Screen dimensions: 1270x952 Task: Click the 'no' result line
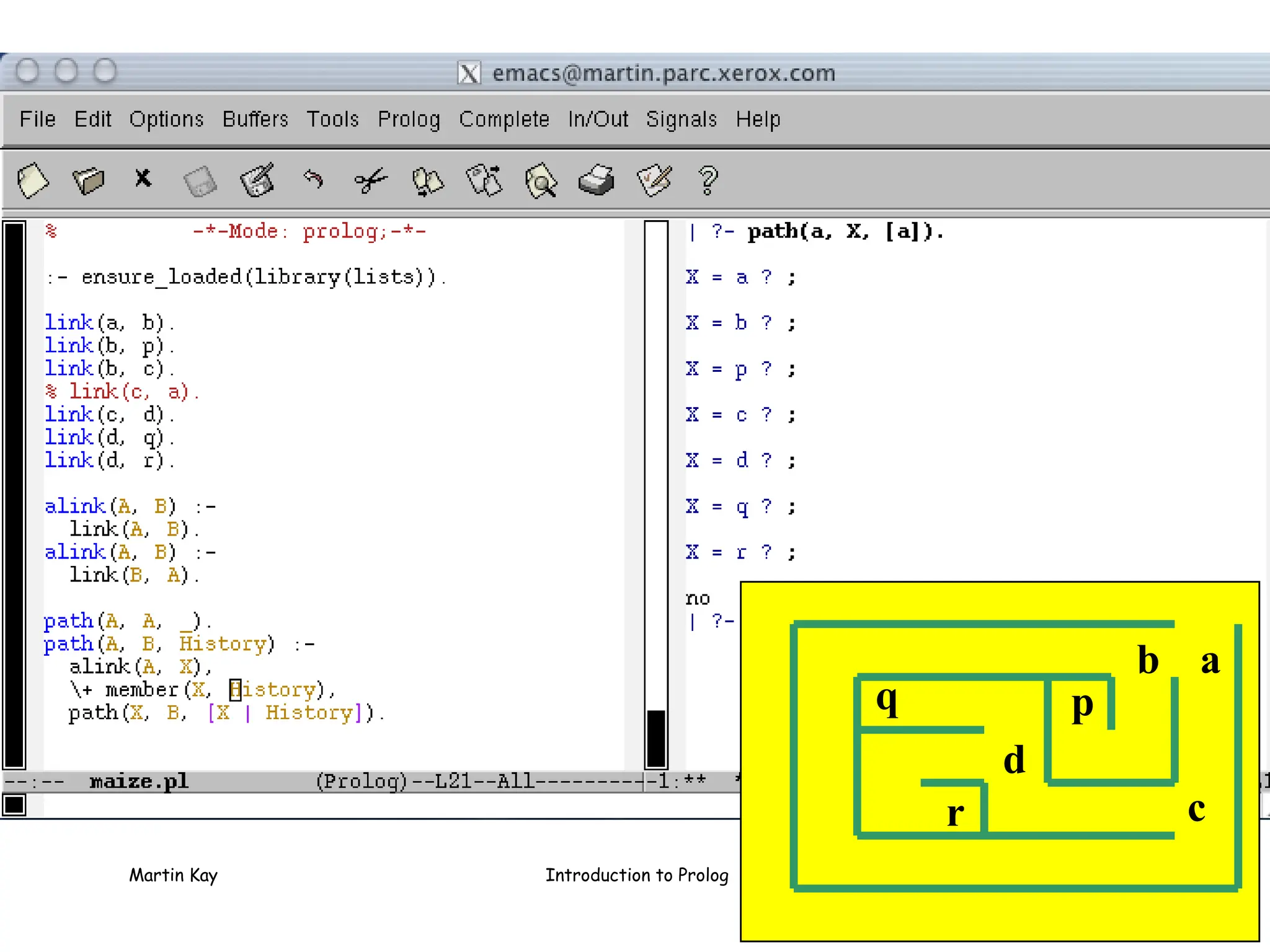tap(698, 599)
